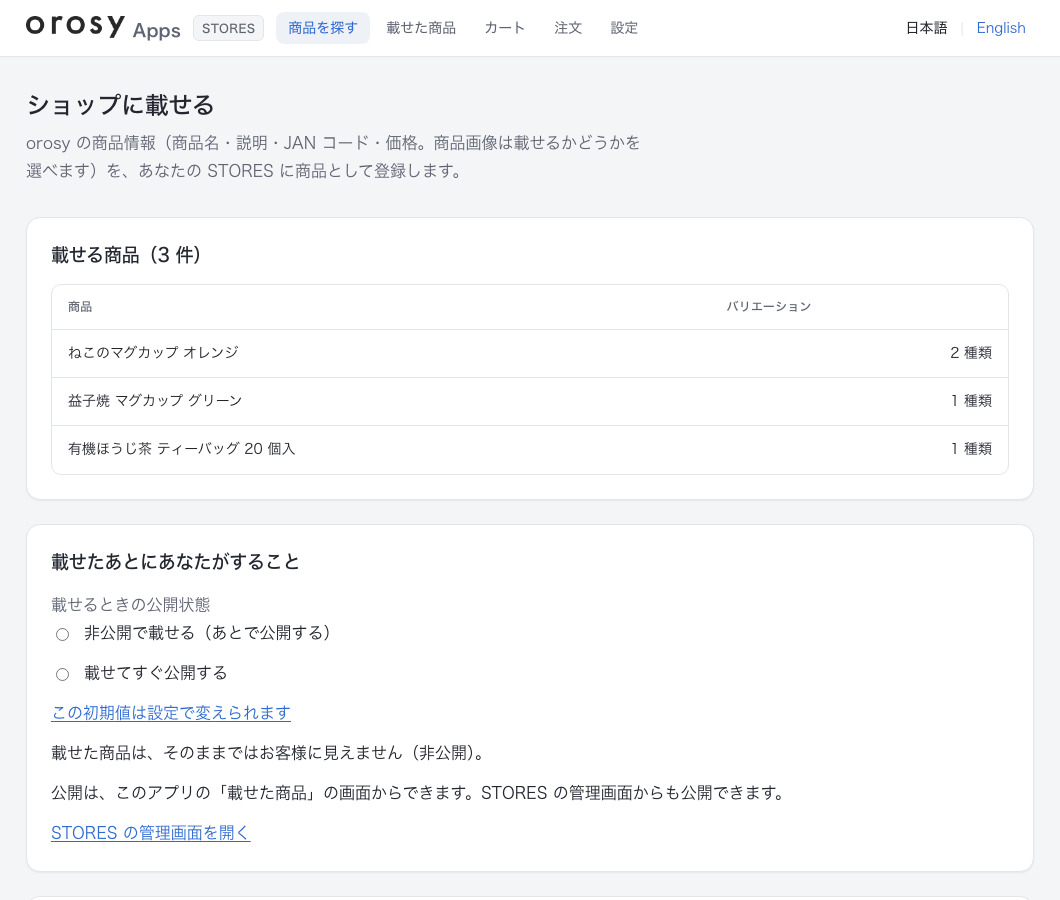Select 載せてすぐ公開する radio option
1060x900 pixels.
tap(63, 674)
